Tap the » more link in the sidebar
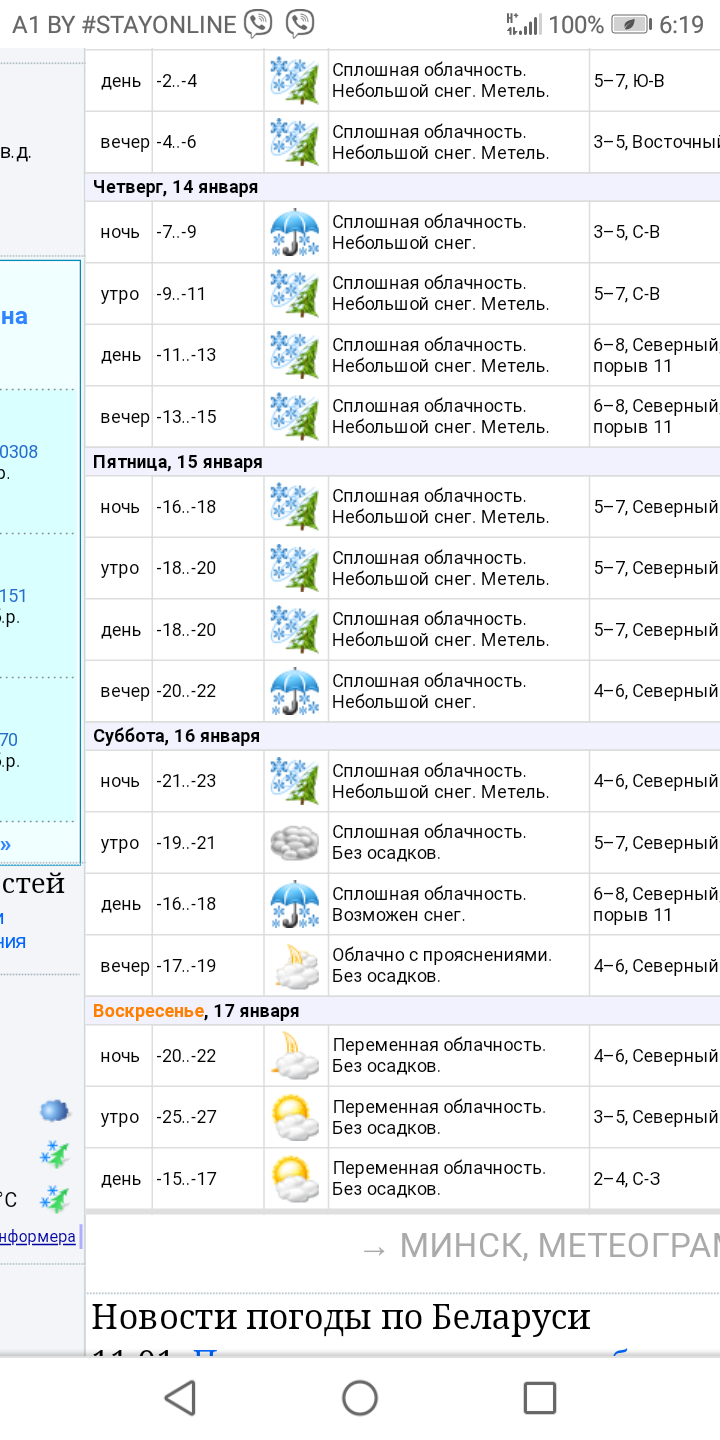The width and height of the screenshot is (720, 1440). pos(6,844)
